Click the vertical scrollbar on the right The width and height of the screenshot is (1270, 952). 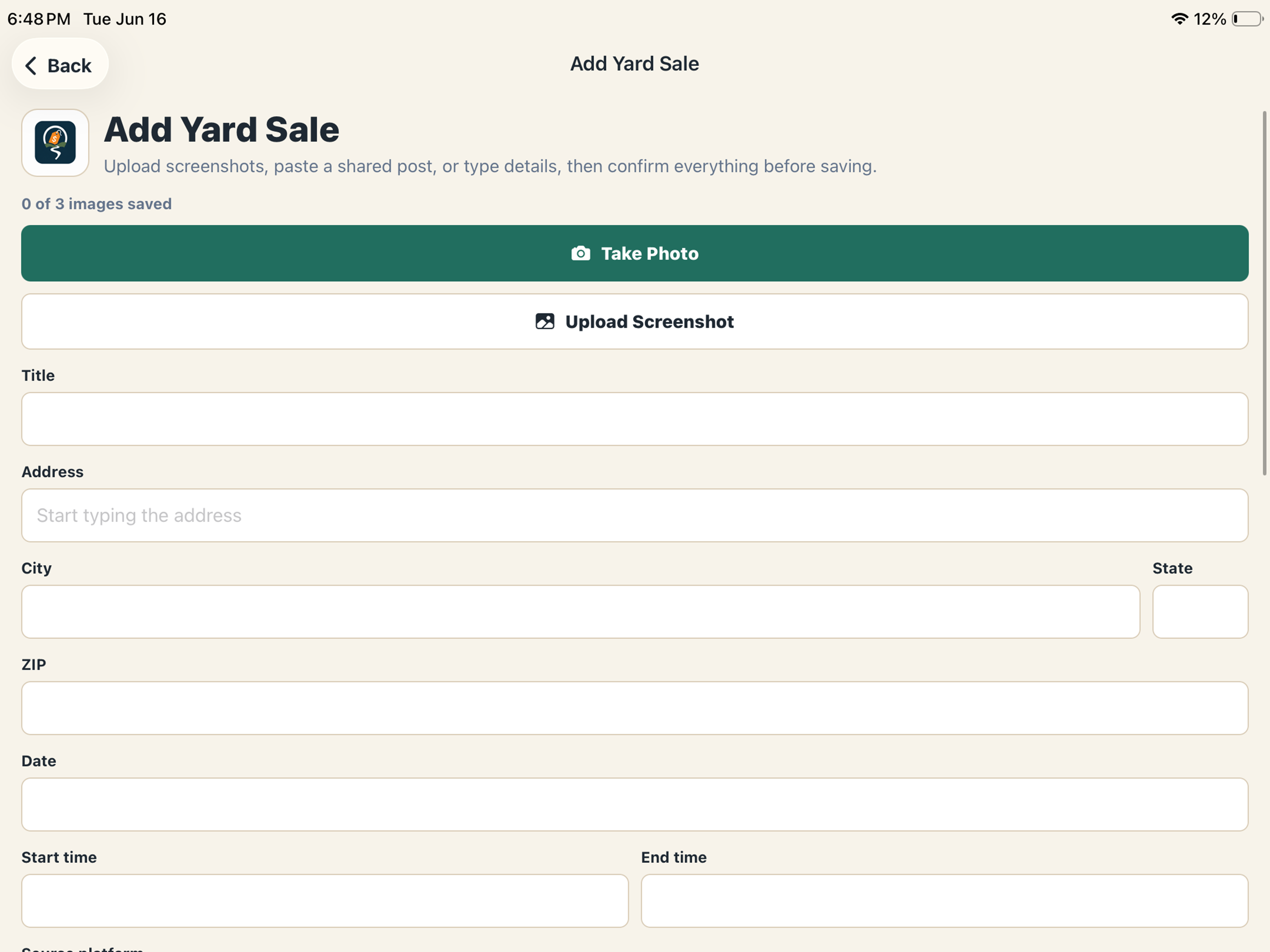point(1264,293)
